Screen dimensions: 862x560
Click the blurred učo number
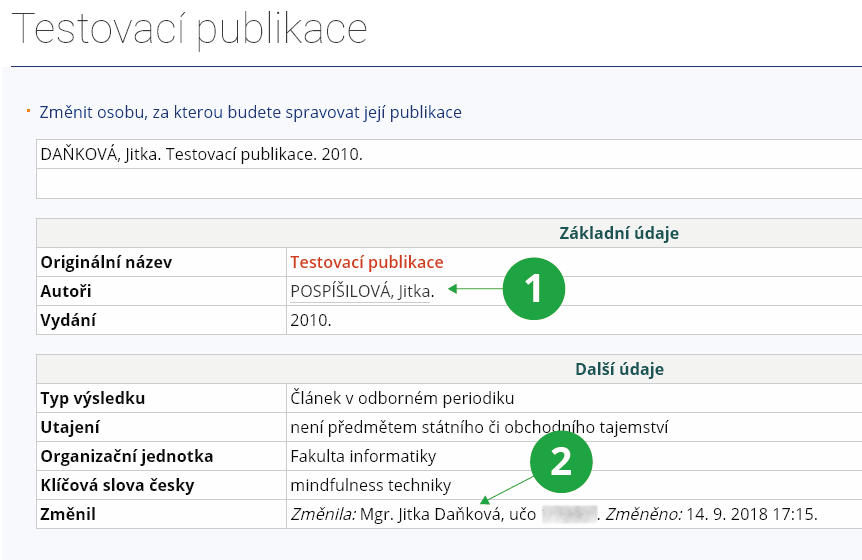[x=568, y=515]
